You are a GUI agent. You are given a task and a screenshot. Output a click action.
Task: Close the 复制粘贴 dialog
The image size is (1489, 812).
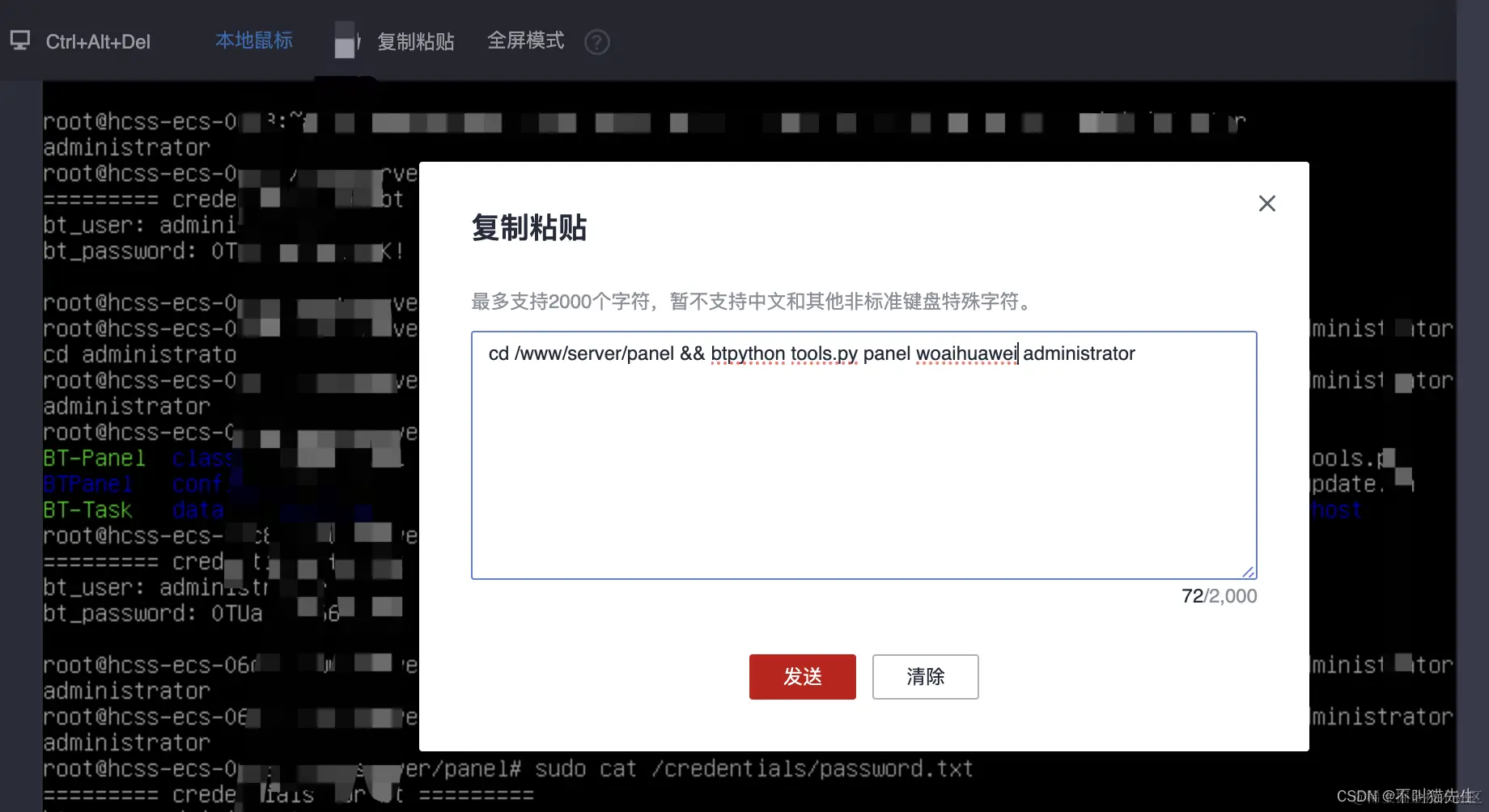[x=1266, y=203]
